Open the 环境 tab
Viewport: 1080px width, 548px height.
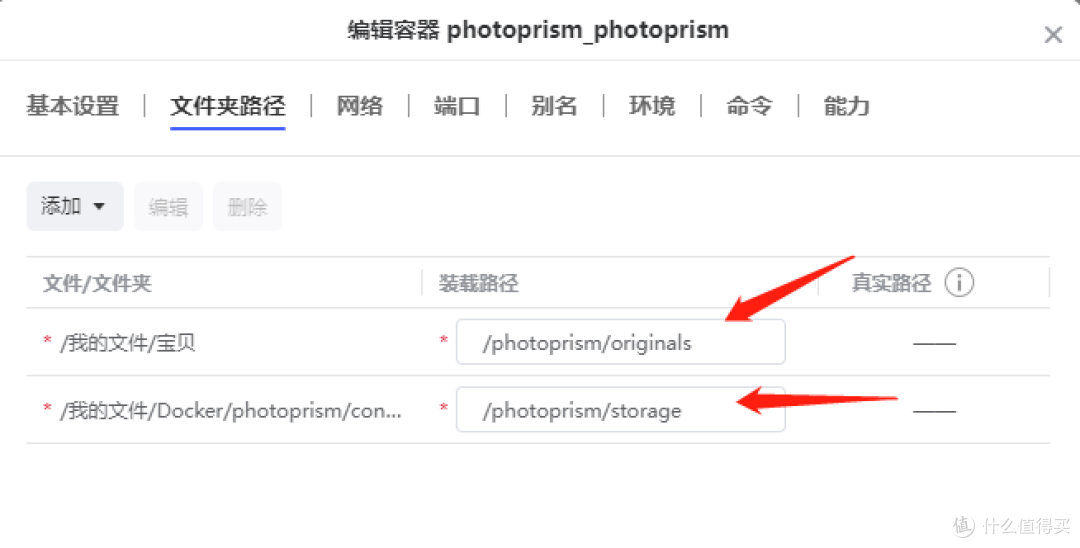point(652,107)
